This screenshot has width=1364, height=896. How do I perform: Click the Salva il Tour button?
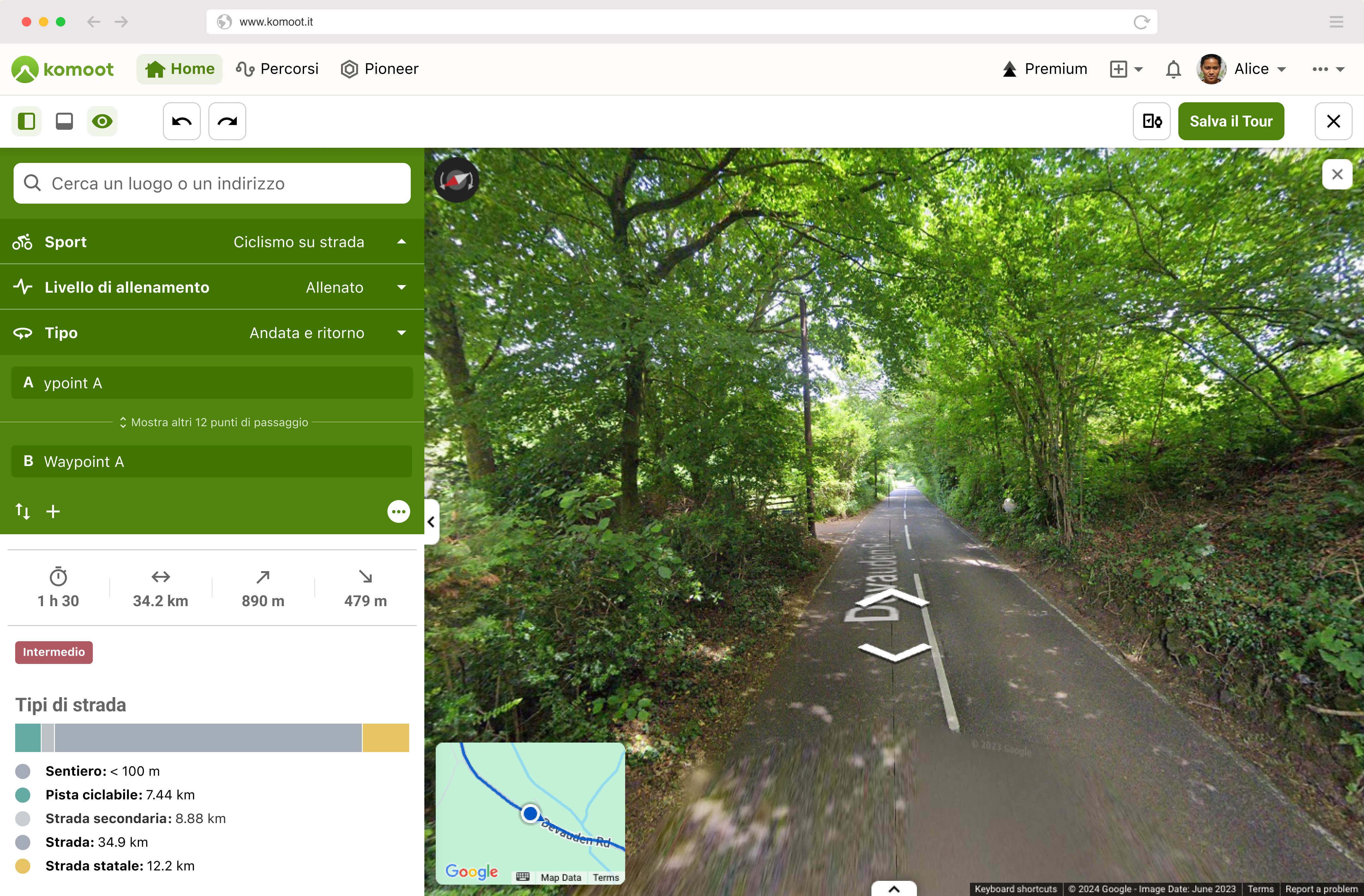point(1231,122)
